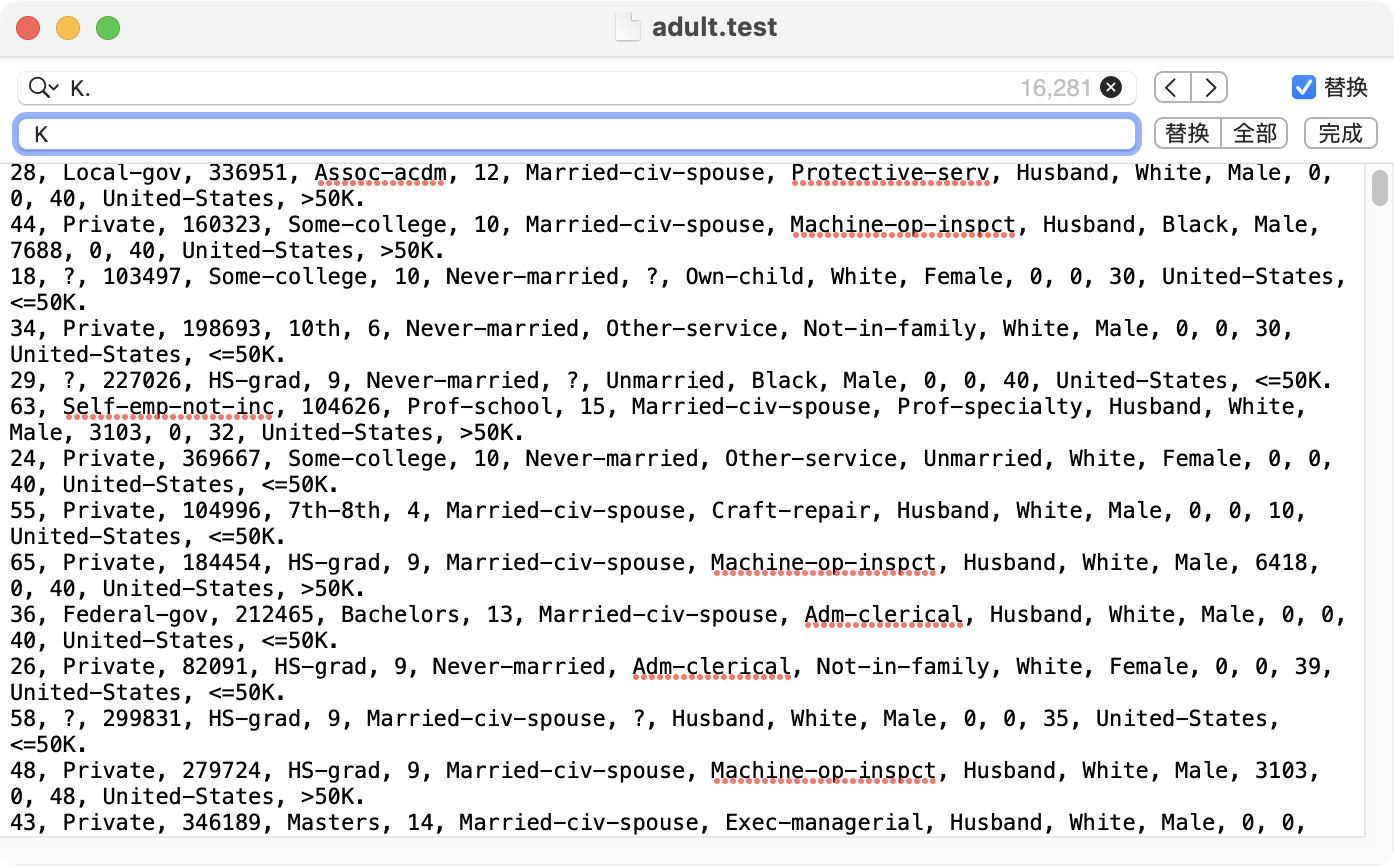
Task: Minimize window with yellow button
Action: [68, 28]
